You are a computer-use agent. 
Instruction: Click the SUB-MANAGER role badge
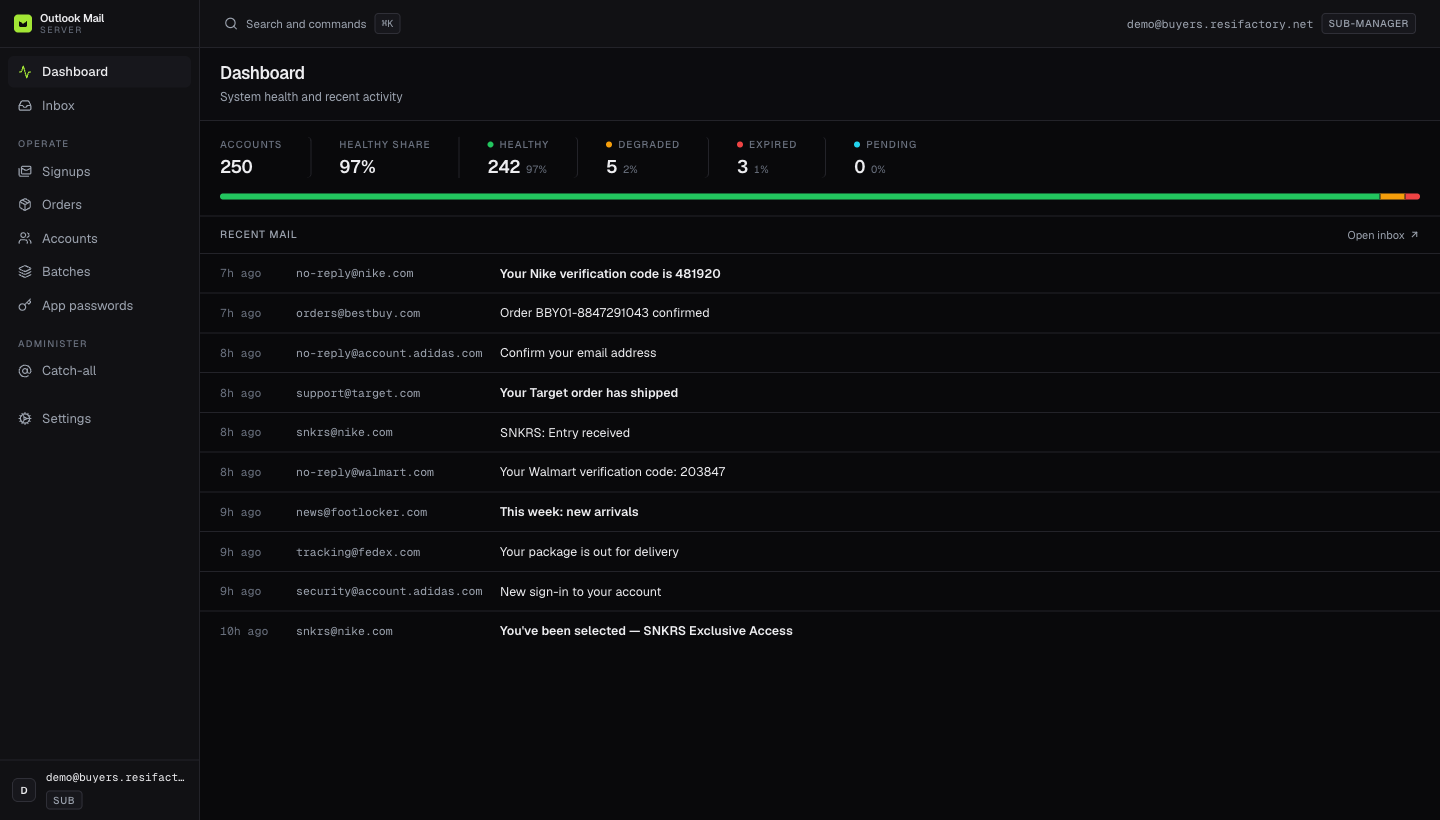(x=1368, y=24)
